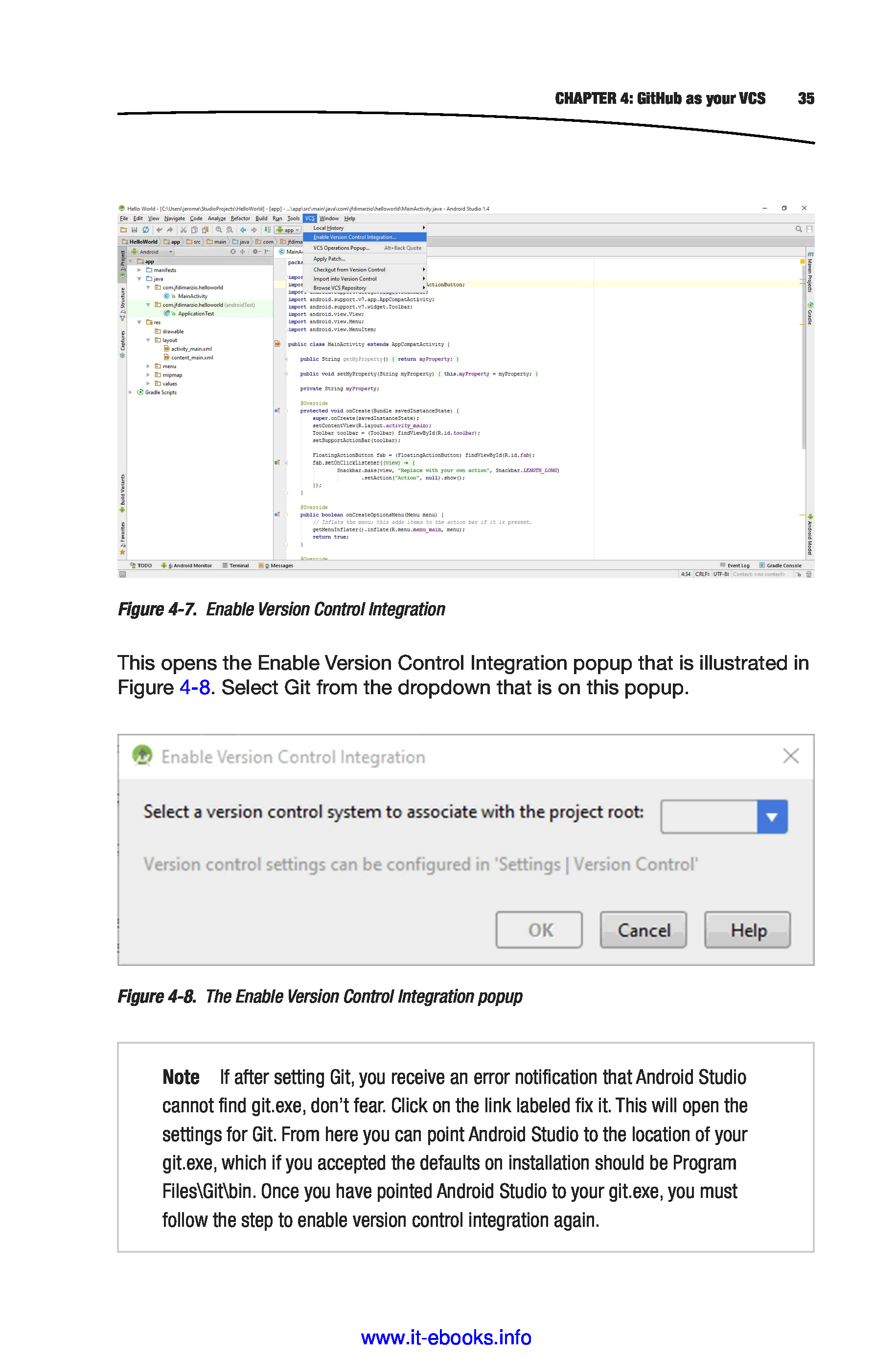Collapse the res folder in tree
This screenshot has height=1359, width=896.
click(139, 322)
